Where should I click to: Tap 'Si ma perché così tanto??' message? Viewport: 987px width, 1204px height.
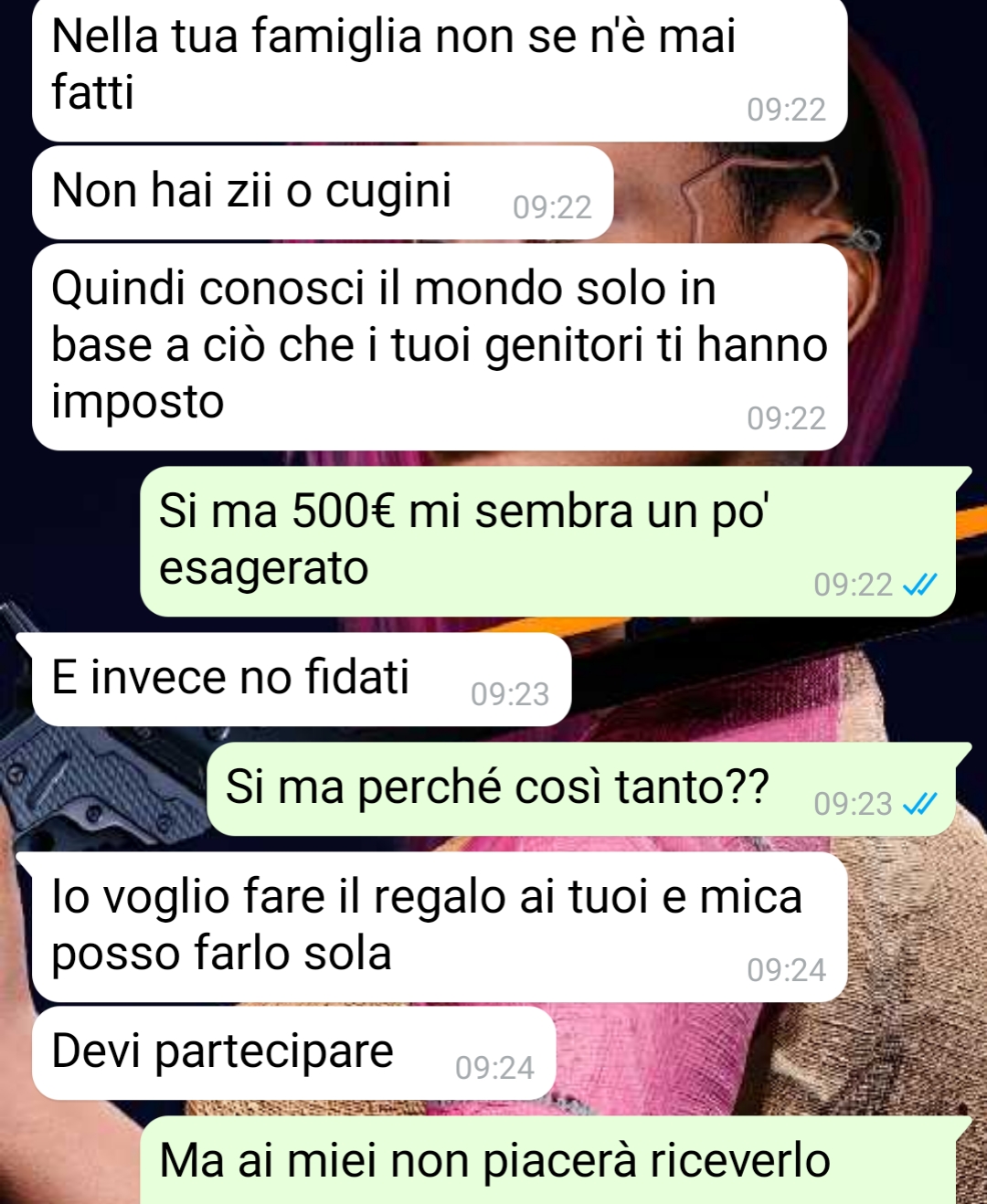click(x=582, y=789)
